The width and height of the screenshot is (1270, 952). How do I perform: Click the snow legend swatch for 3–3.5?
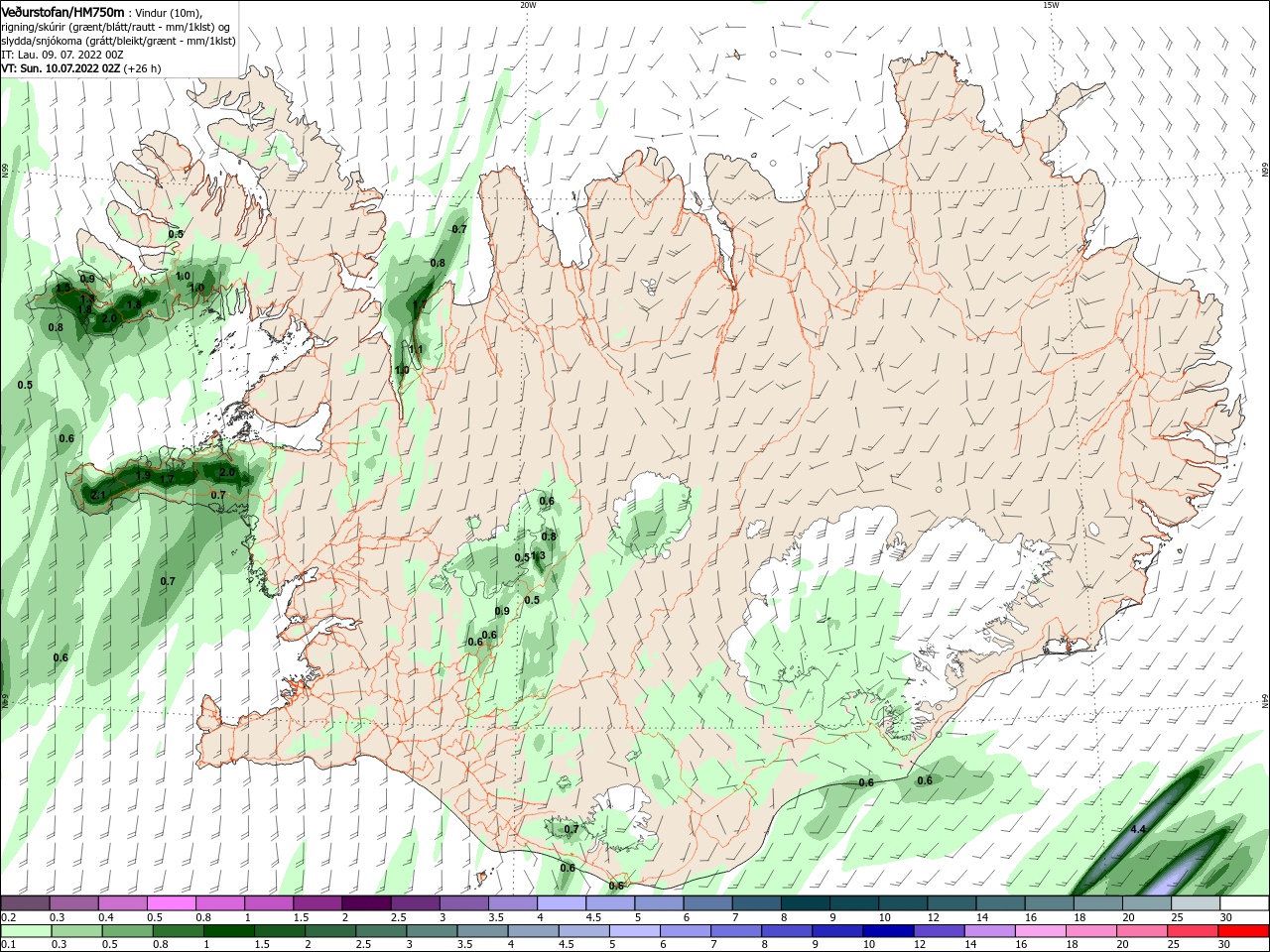tap(464, 903)
